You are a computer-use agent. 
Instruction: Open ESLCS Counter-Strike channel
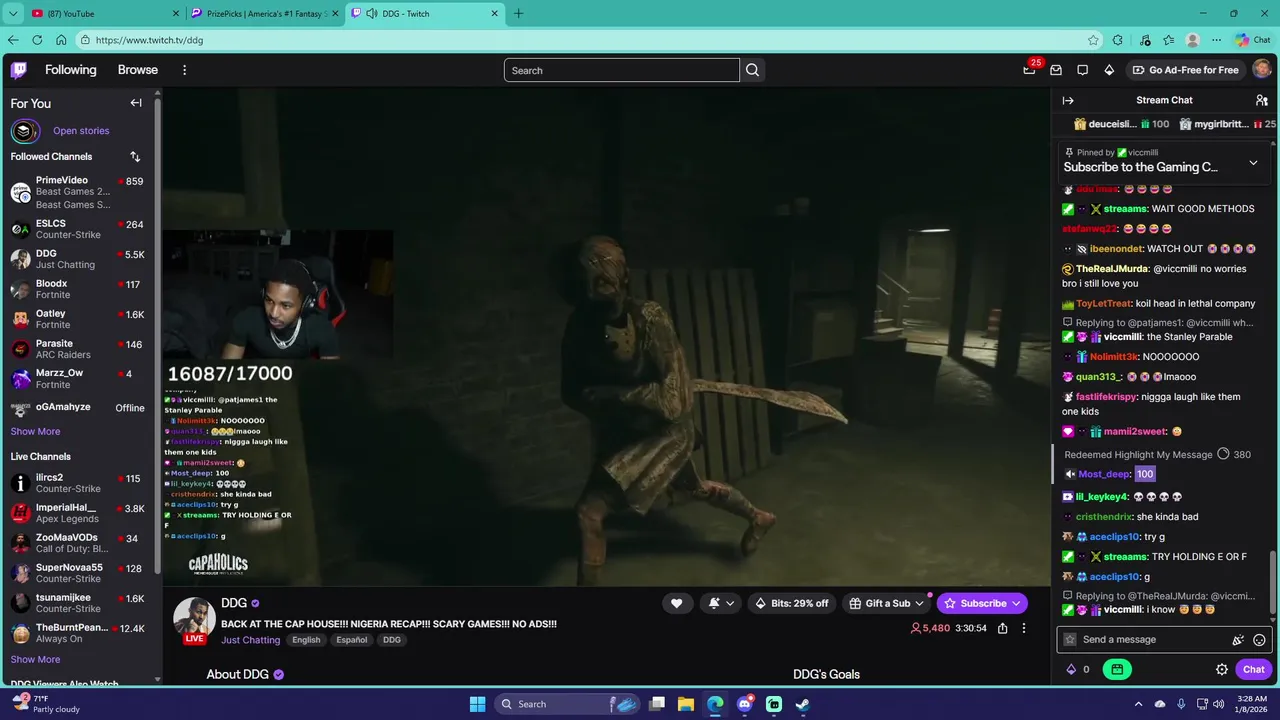(79, 229)
